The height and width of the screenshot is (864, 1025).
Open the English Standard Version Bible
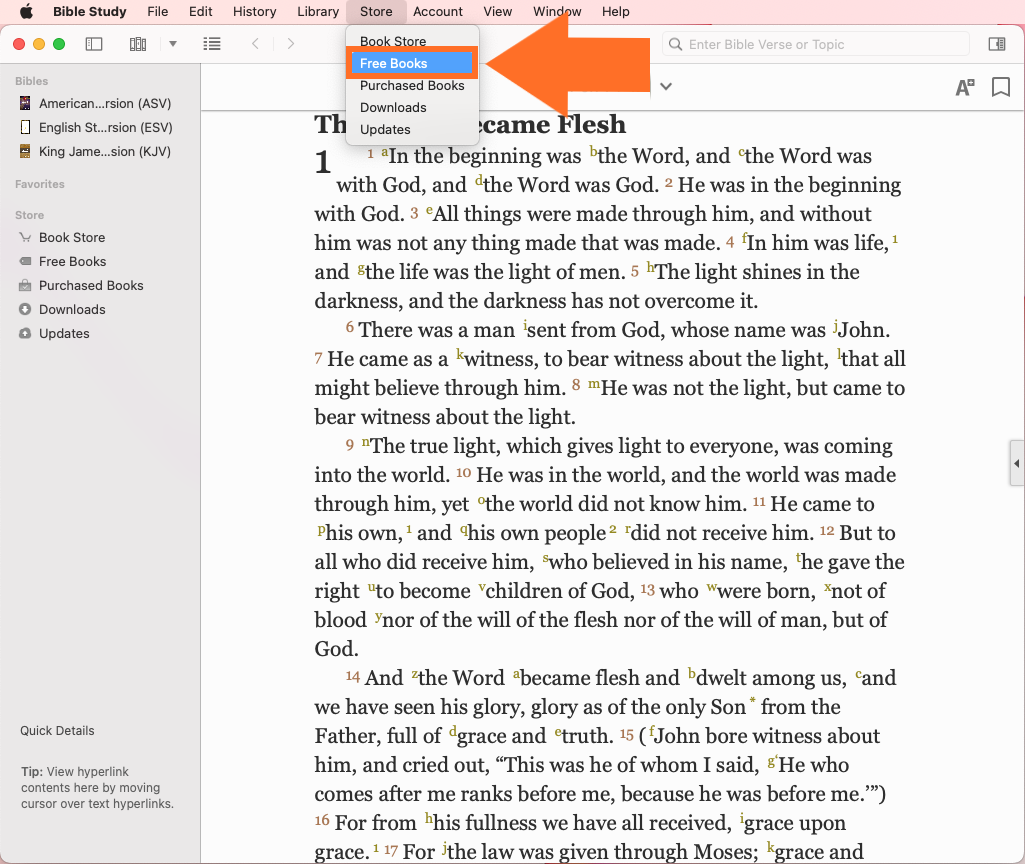click(104, 127)
